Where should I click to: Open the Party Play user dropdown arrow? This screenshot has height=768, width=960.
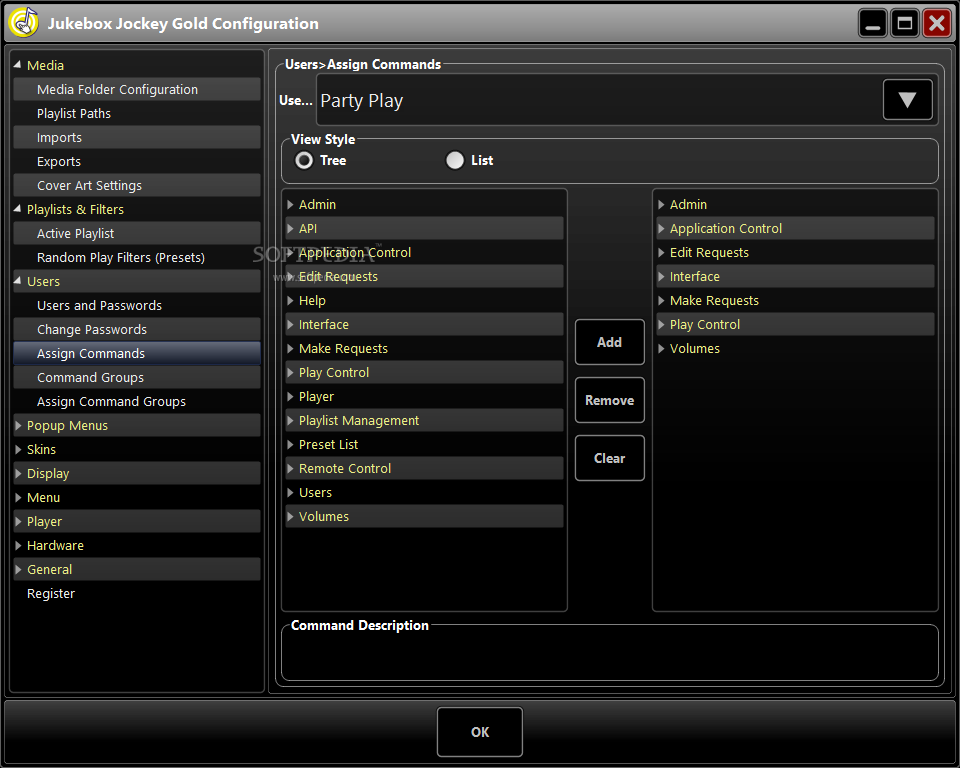(907, 100)
